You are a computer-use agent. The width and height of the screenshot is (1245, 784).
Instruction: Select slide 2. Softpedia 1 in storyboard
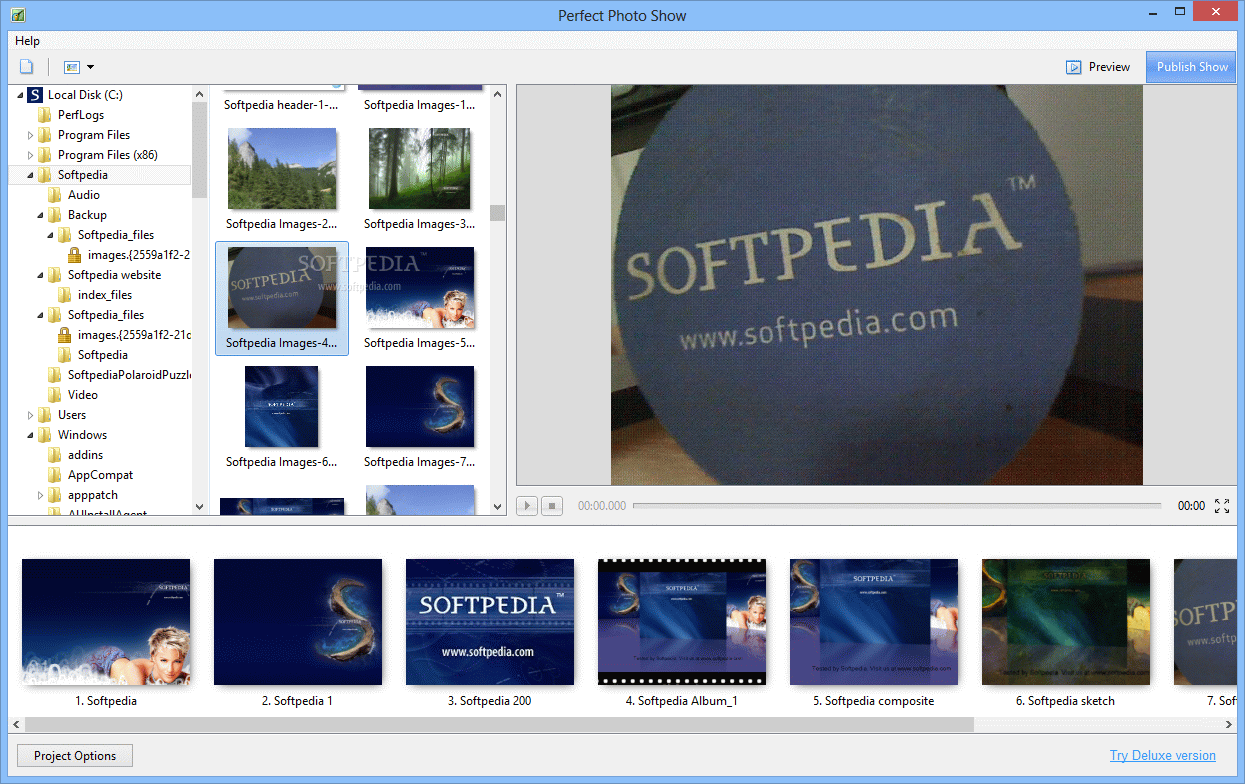pos(298,622)
